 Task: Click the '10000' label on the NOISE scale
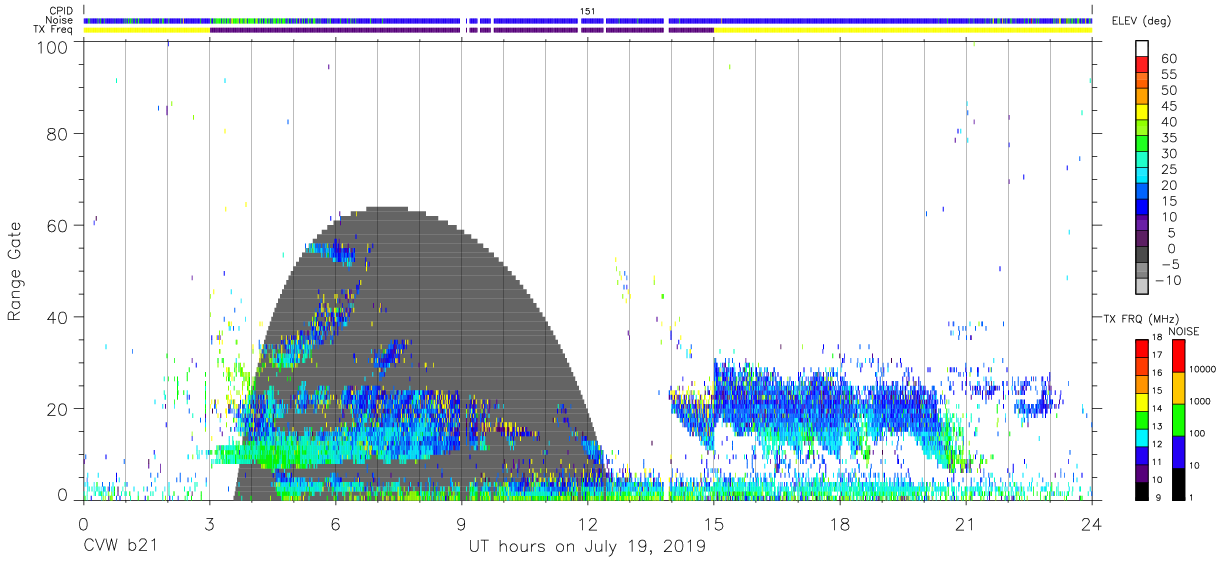(1204, 370)
